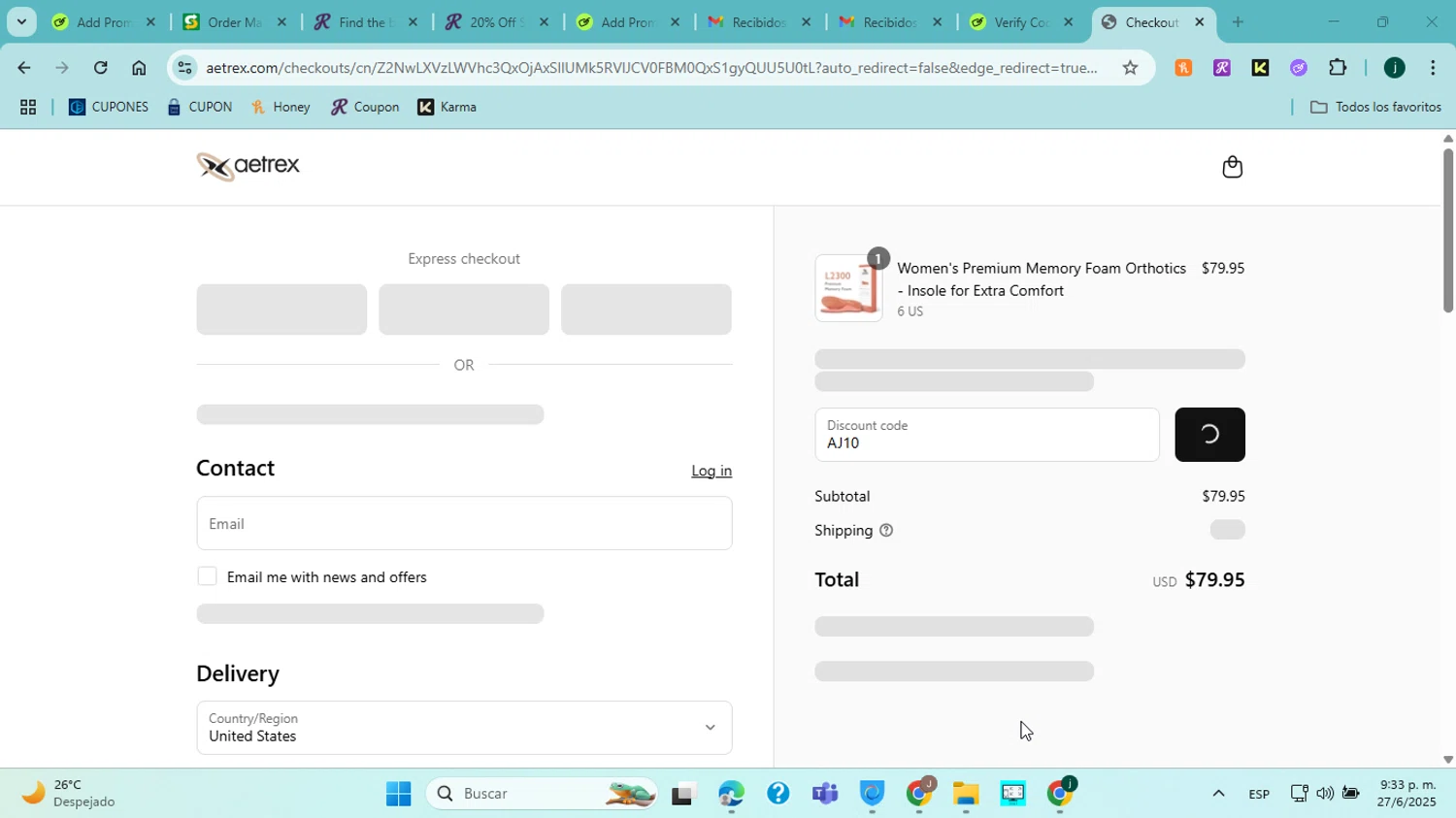1456x818 pixels.
Task: Switch to the first Add Prom tab
Action: tap(104, 21)
